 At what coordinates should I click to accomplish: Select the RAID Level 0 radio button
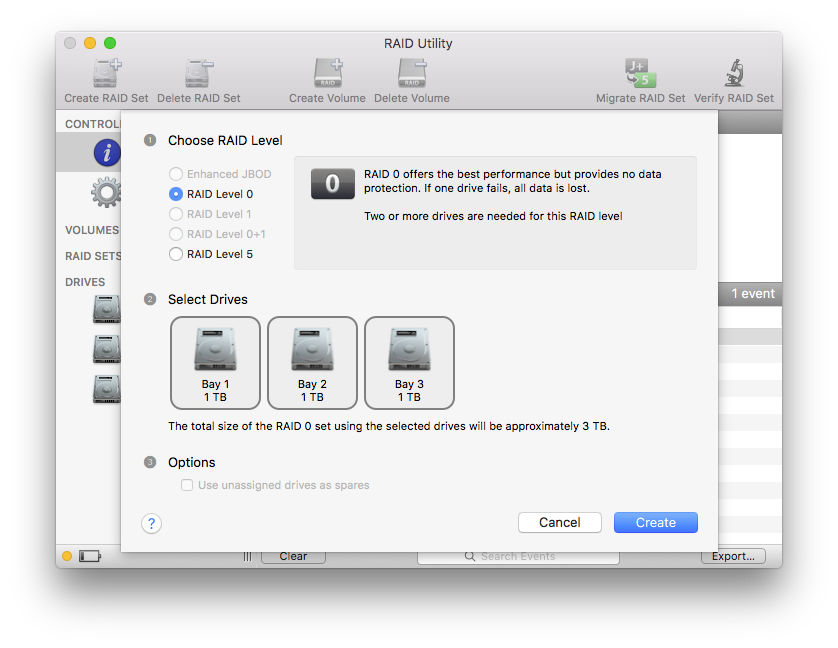176,194
